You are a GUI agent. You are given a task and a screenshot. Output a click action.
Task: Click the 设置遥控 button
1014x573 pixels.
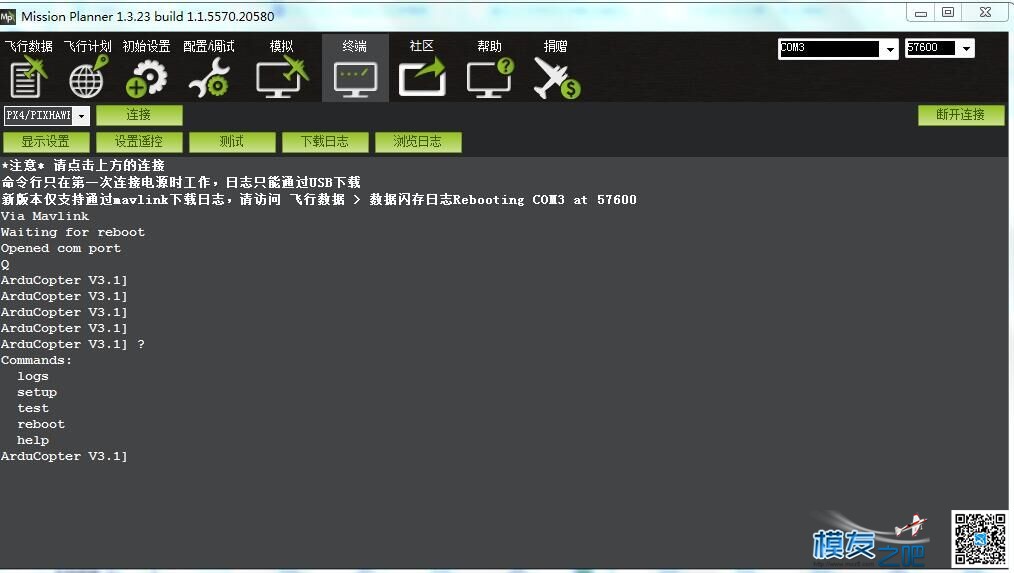pyautogui.click(x=139, y=142)
